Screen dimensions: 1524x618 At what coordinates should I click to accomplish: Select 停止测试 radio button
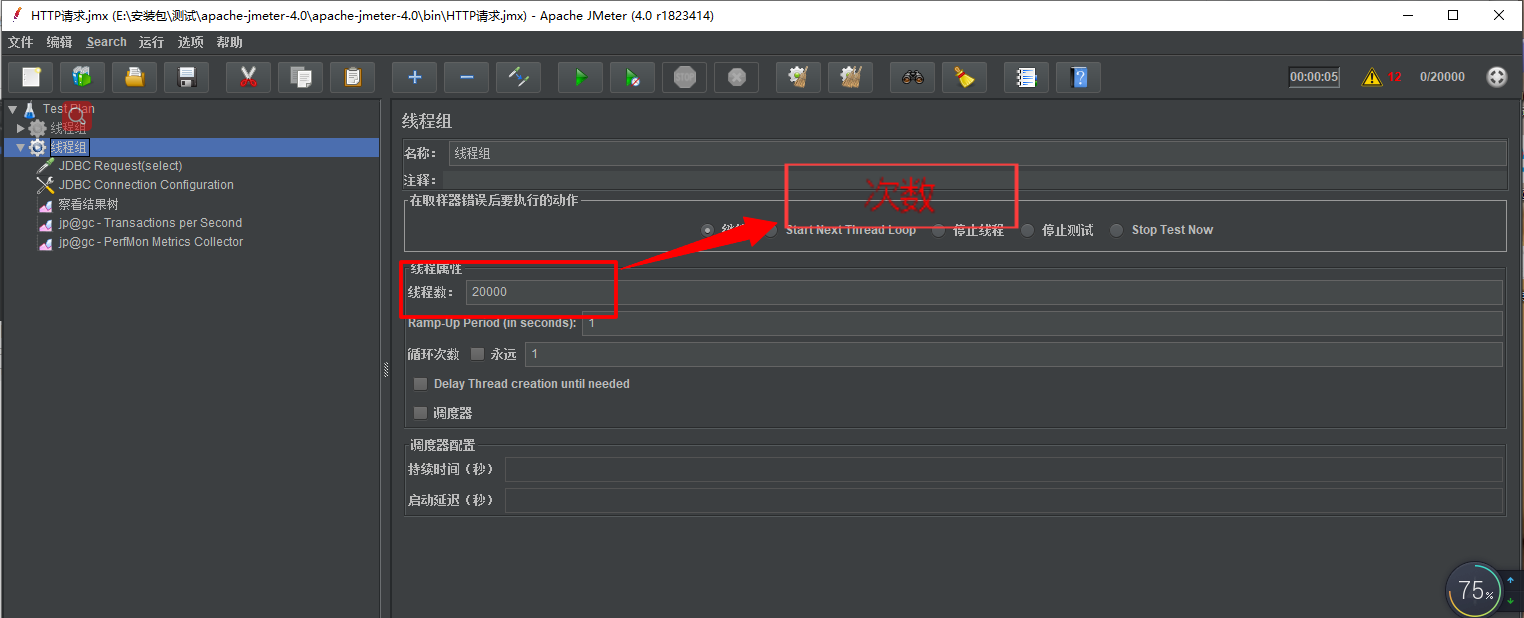tap(1028, 230)
